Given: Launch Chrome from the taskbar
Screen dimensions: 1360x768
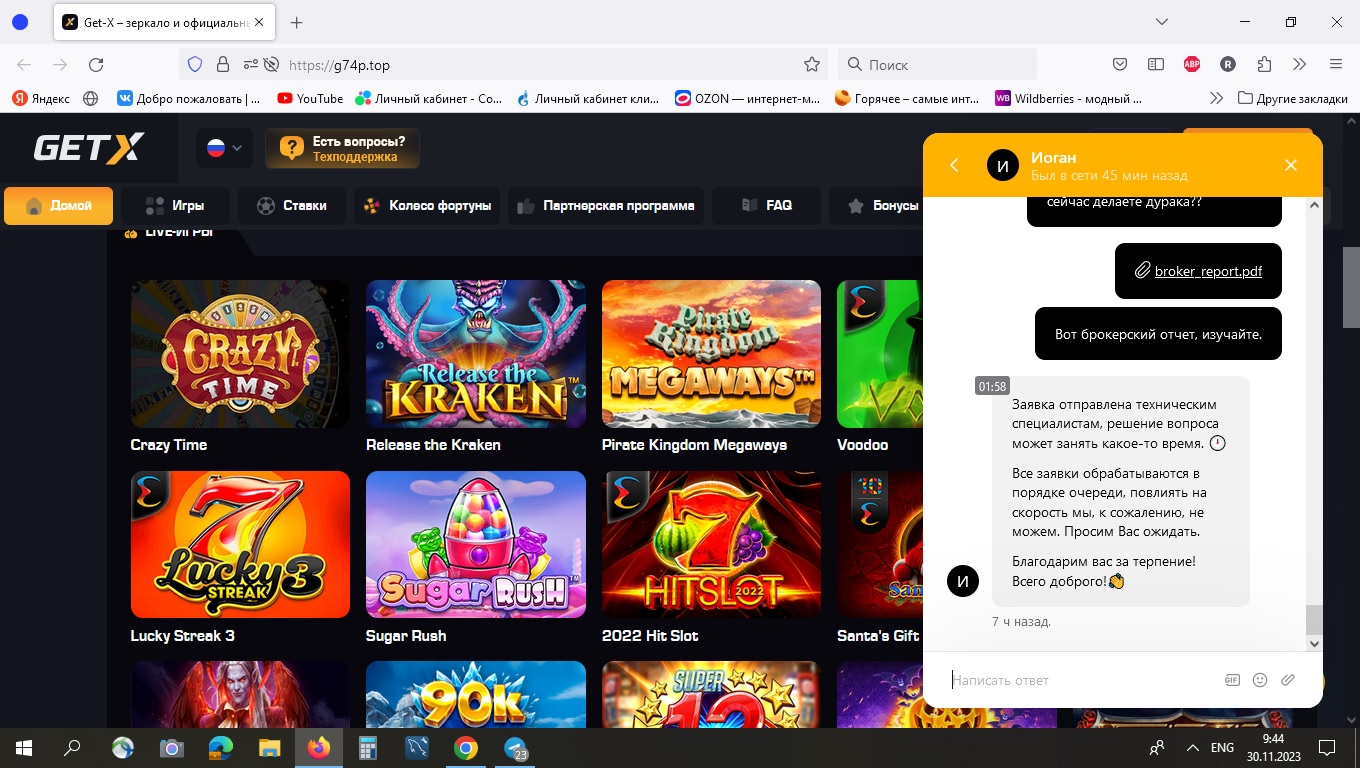Looking at the screenshot, I should 466,748.
